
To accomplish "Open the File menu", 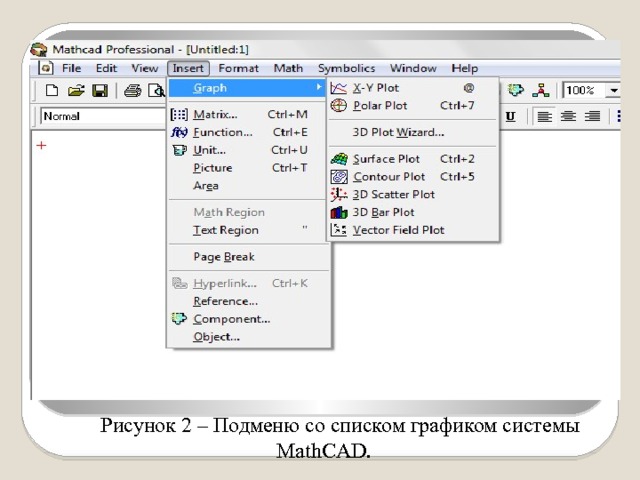I will tap(71, 68).
